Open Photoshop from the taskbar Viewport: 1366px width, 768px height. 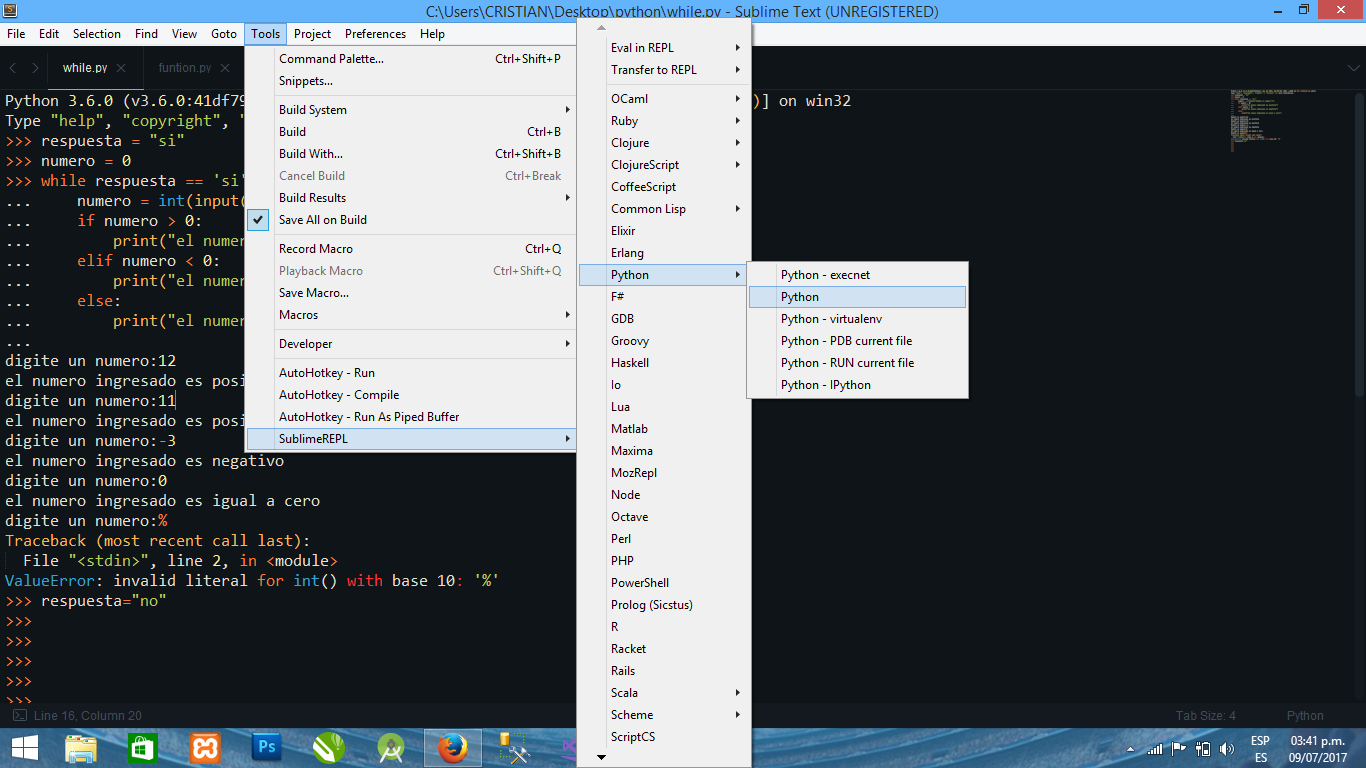[x=266, y=747]
